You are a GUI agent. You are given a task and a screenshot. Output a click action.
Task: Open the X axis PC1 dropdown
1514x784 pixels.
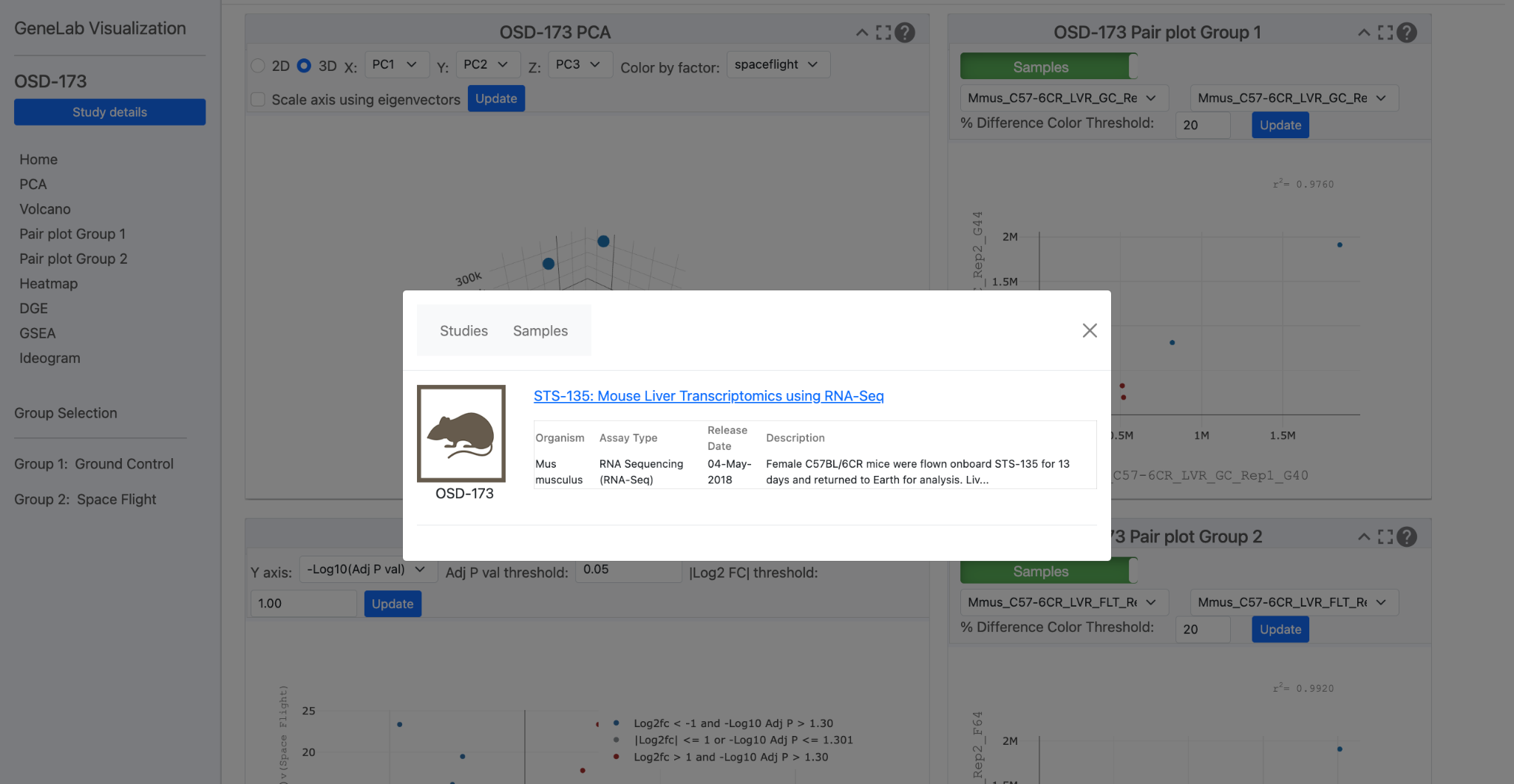point(394,64)
